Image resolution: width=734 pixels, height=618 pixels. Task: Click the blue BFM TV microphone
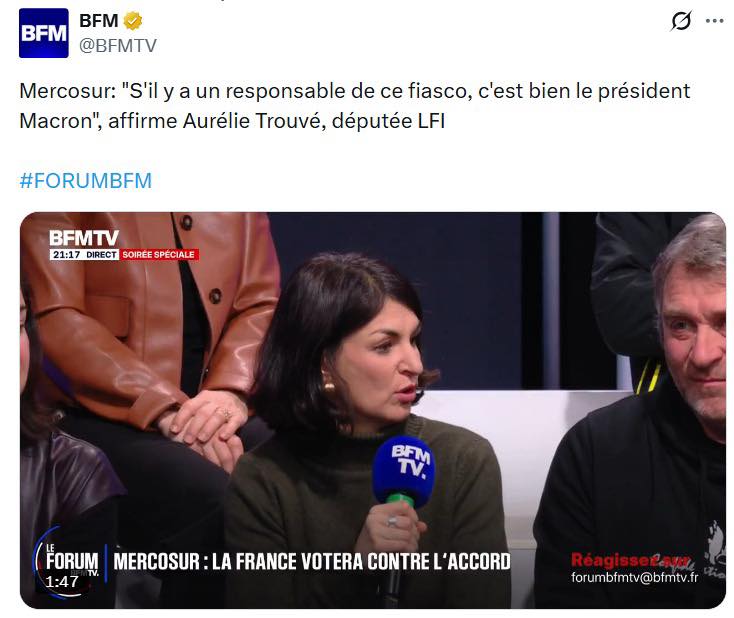click(403, 471)
